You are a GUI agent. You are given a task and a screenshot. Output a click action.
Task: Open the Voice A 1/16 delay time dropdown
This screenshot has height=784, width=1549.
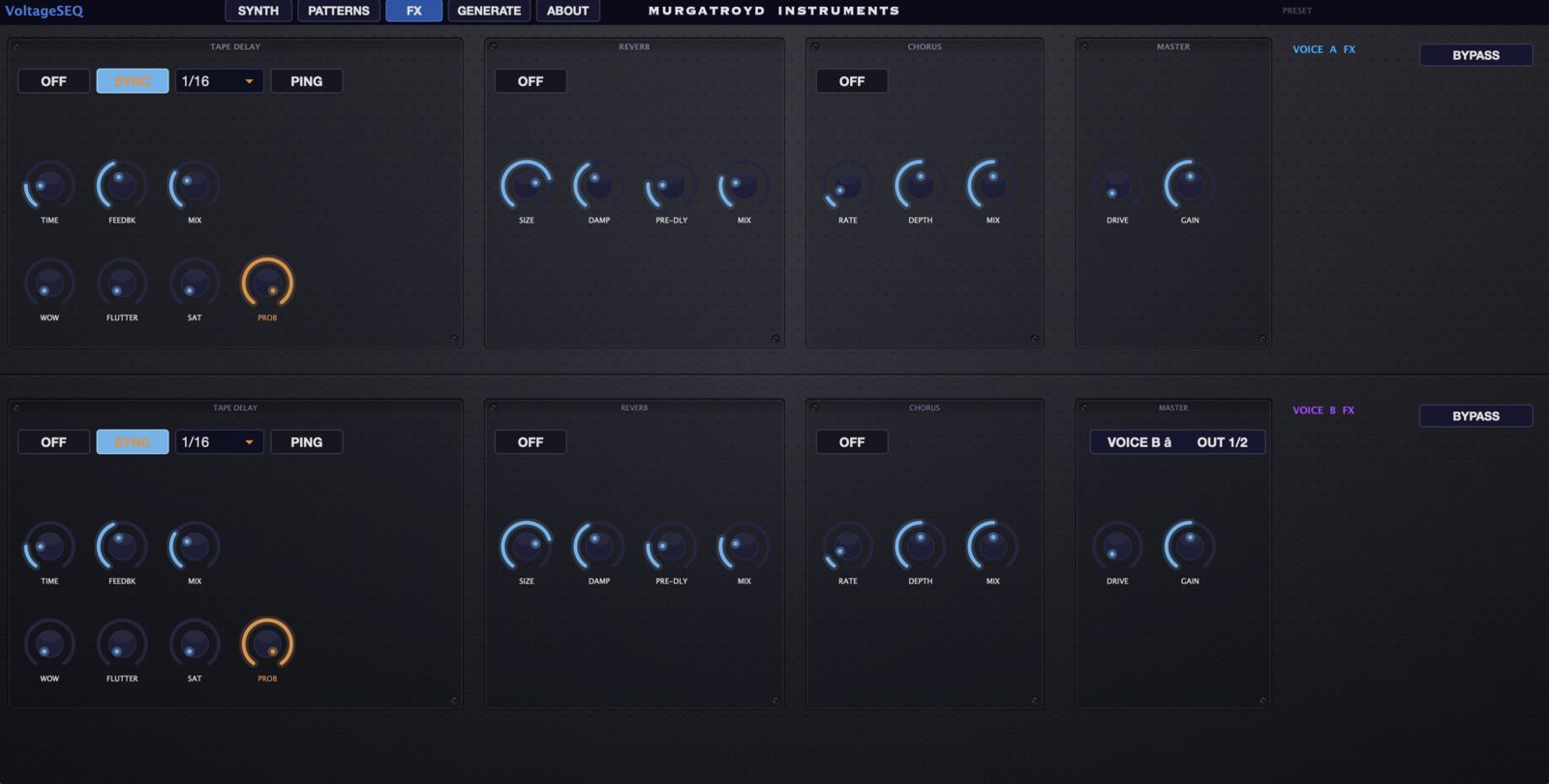pyautogui.click(x=220, y=81)
